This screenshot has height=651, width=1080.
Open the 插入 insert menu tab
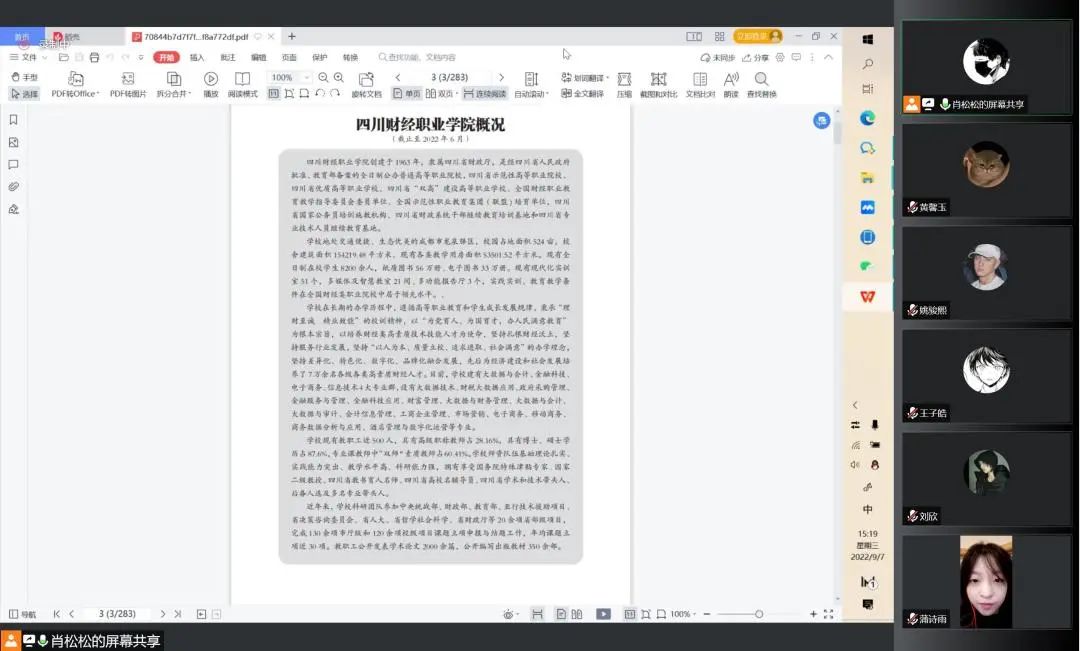point(197,57)
